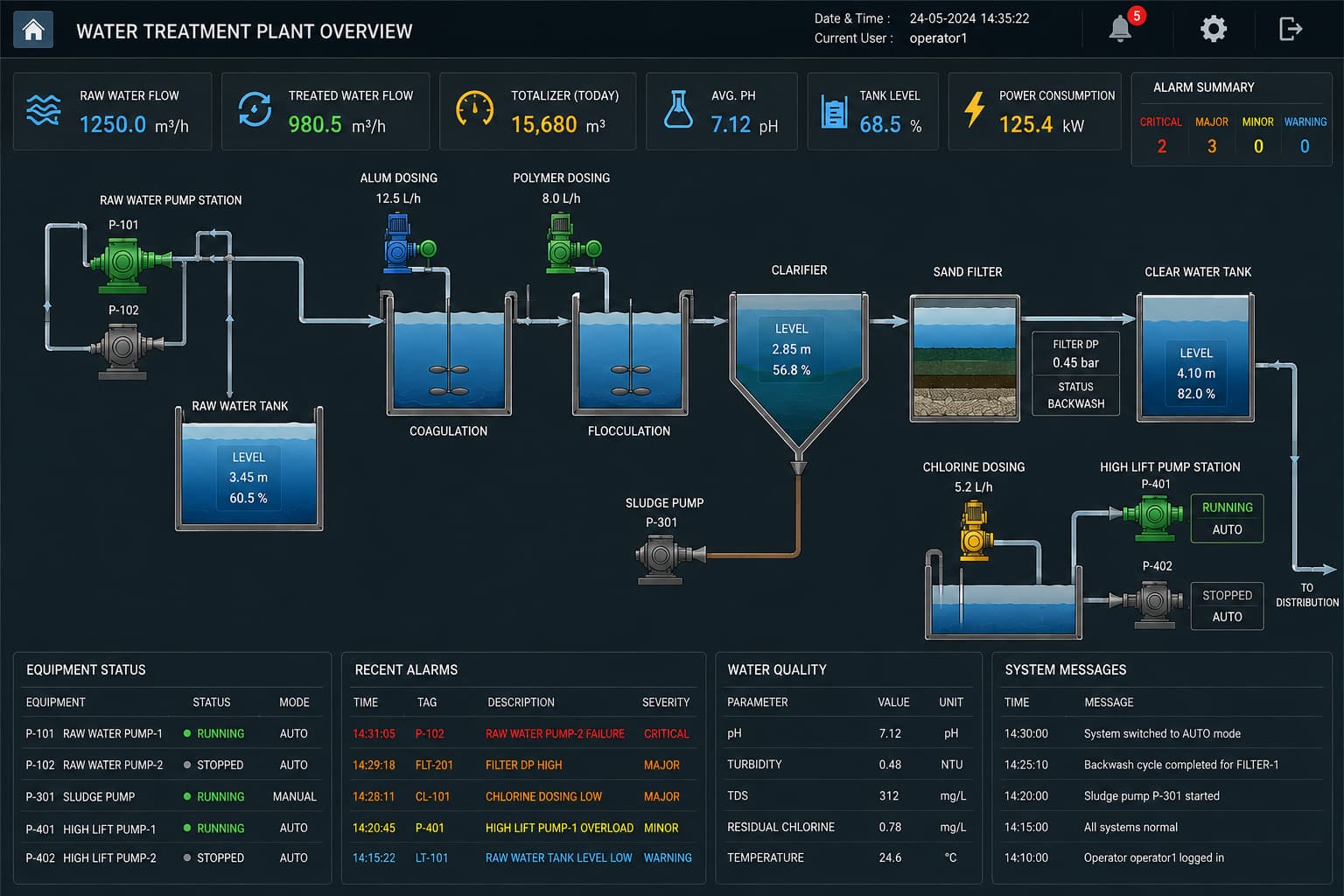Click the yellow chlorine dosing pump
This screenshot has height=896, width=1344.
(x=975, y=530)
